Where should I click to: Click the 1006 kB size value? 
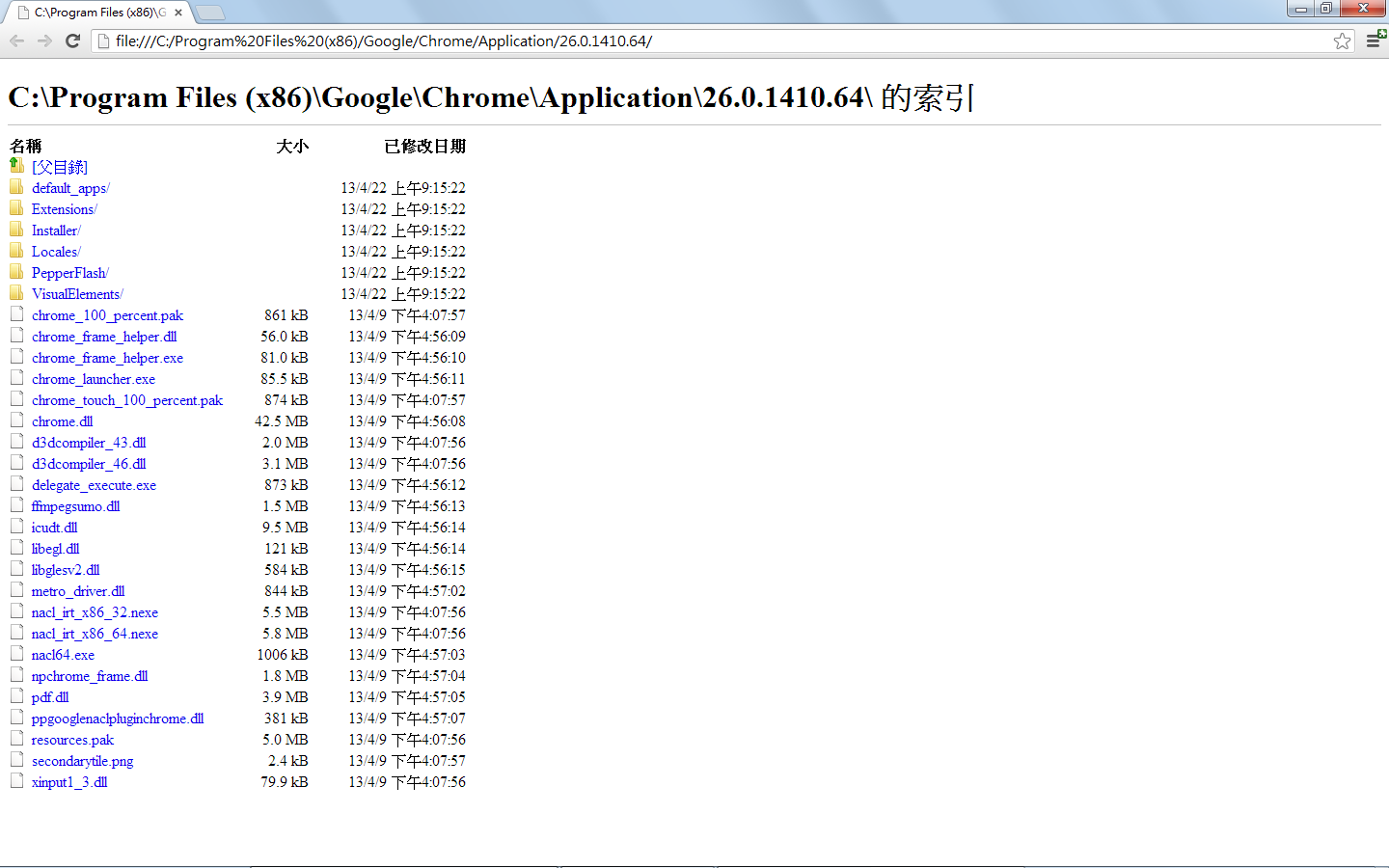point(283,655)
